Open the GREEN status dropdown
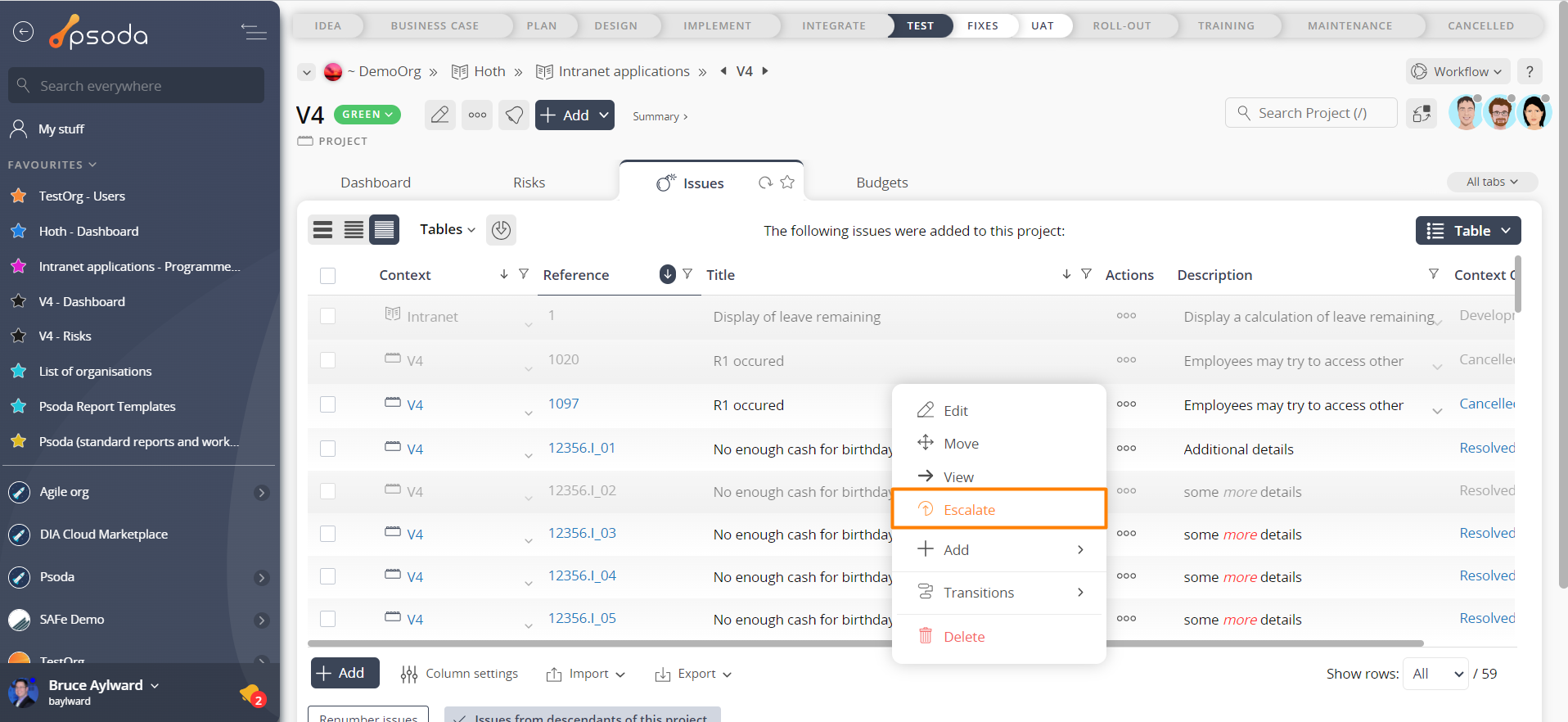The width and height of the screenshot is (1568, 722). coord(367,115)
